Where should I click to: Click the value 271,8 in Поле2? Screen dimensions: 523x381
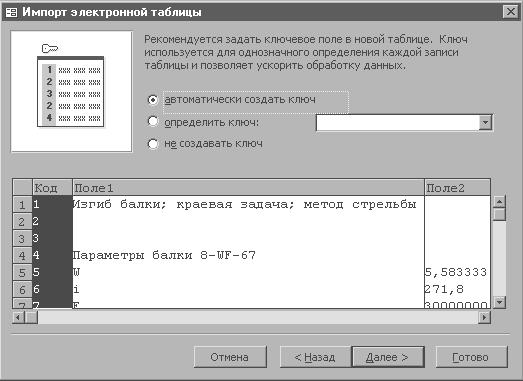coord(458,289)
